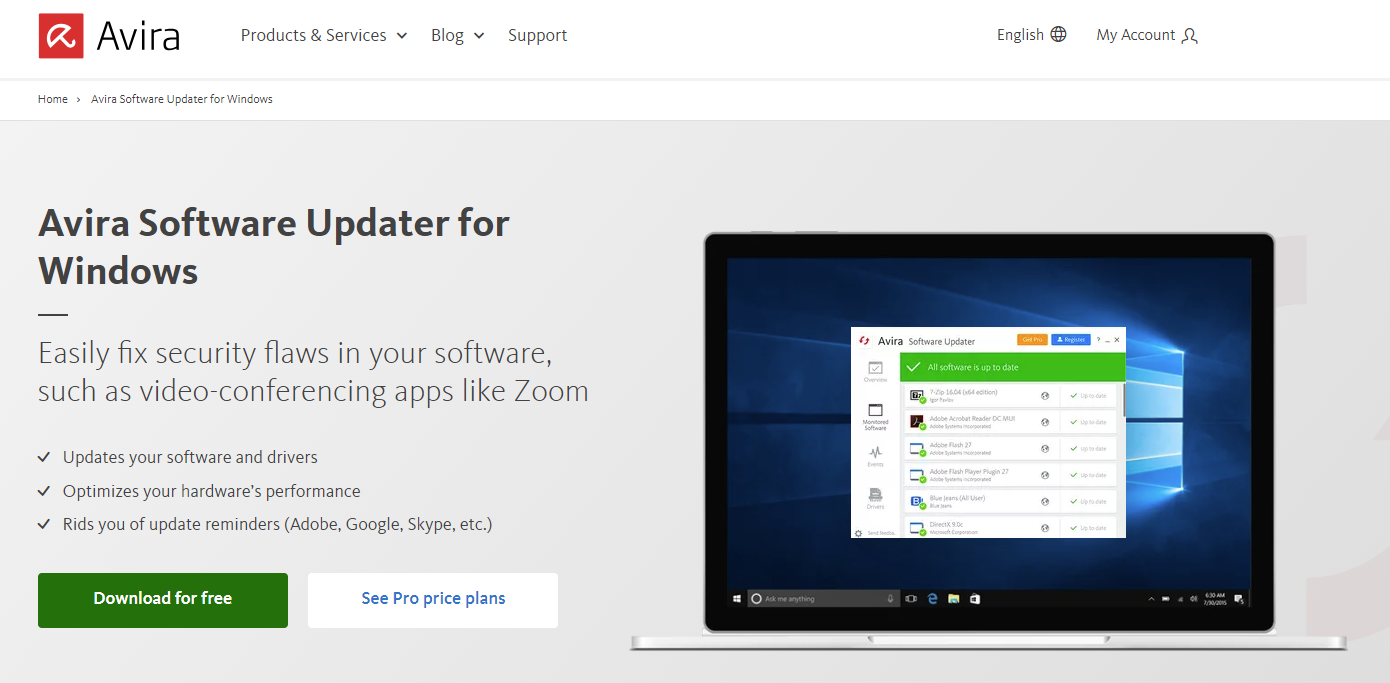Open the help question mark in Software Updater
The height and width of the screenshot is (683, 1390).
tap(1097, 339)
